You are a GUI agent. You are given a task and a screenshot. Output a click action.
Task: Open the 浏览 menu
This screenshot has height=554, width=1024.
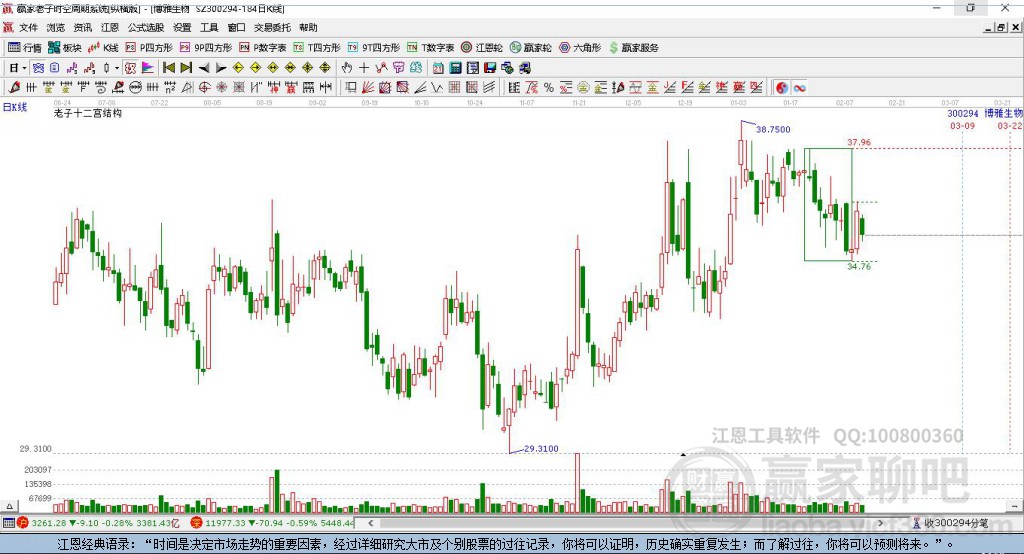56,27
